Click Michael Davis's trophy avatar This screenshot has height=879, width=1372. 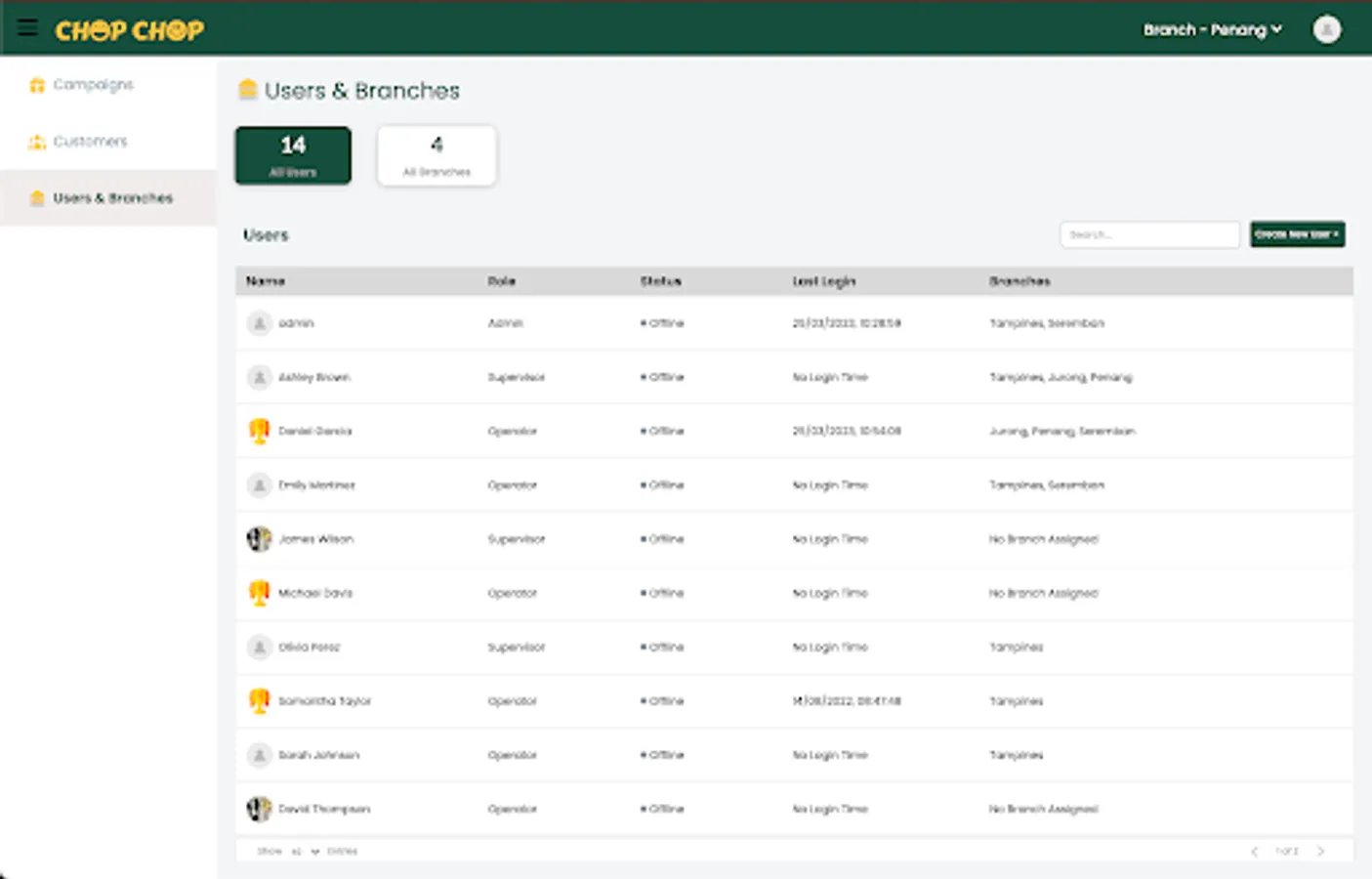tap(259, 593)
